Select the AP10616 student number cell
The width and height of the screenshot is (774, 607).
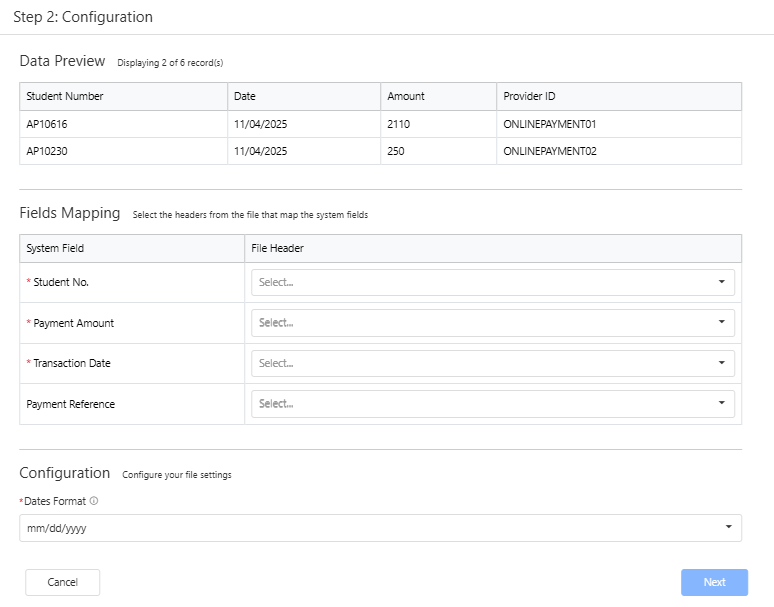click(x=47, y=124)
